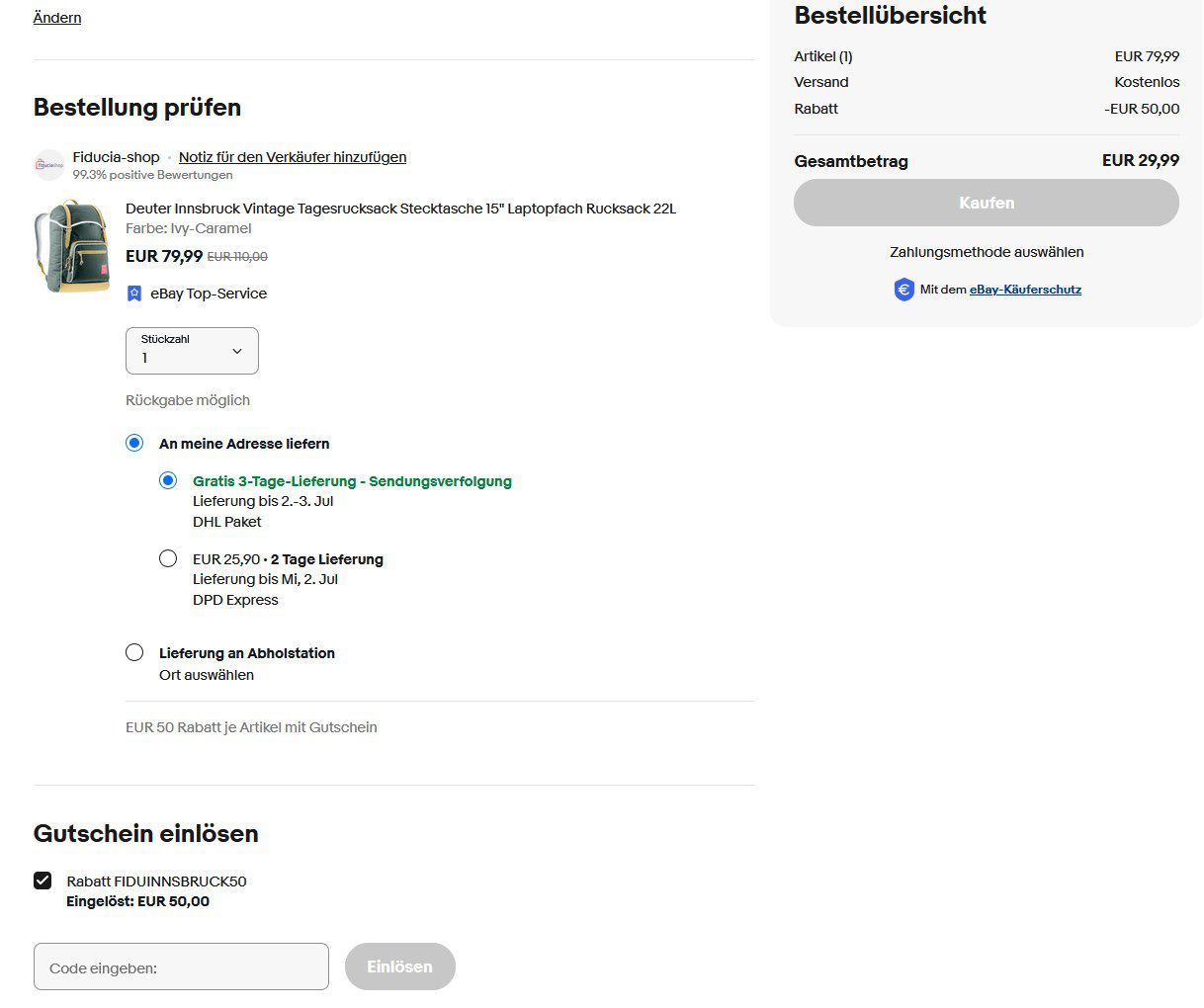Click the 'Lieferung bis 2.-3. Jul' text
The width and height of the screenshot is (1204, 1008).
click(x=263, y=501)
